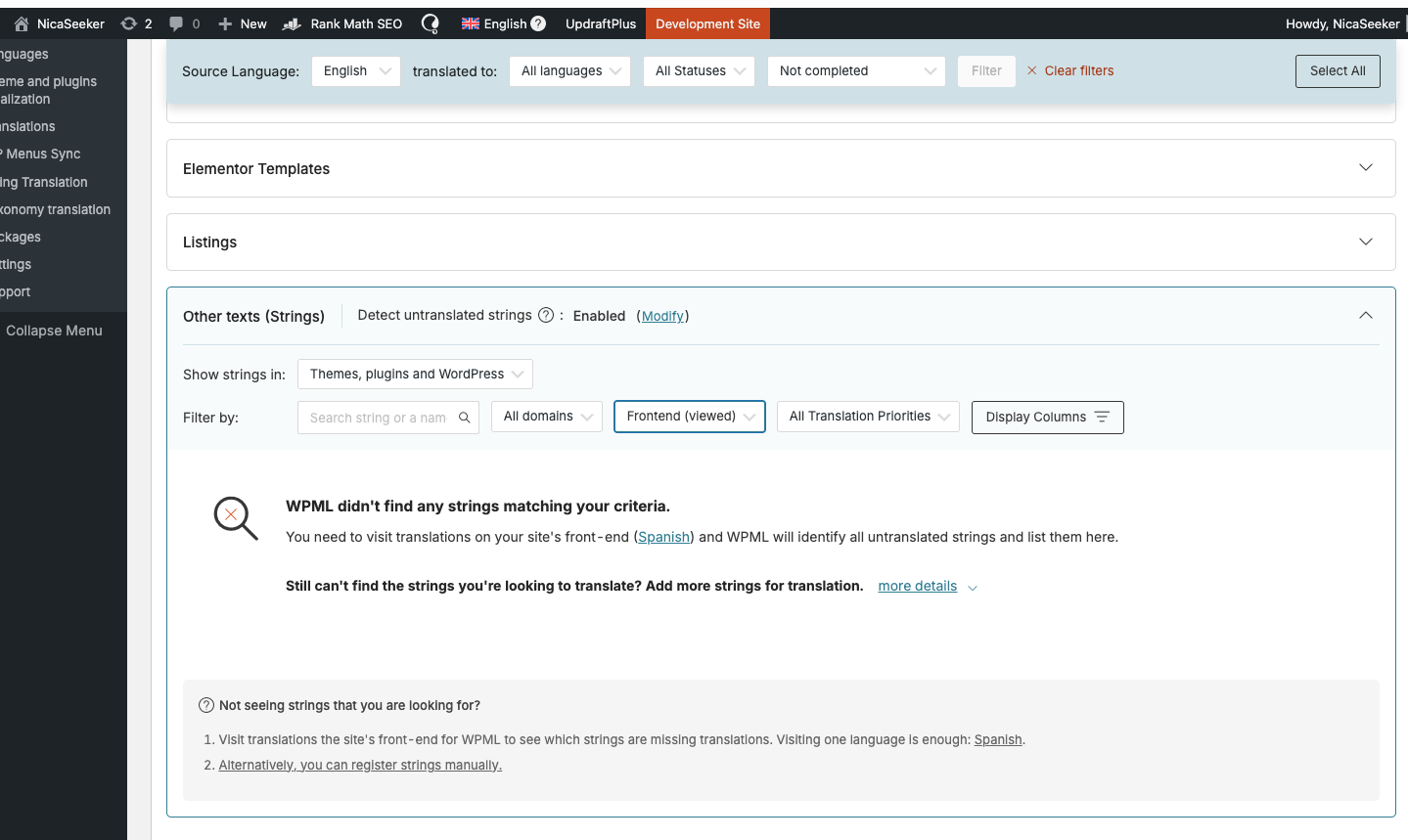Click the Modify link
This screenshot has height=840, width=1408.
coord(662,316)
